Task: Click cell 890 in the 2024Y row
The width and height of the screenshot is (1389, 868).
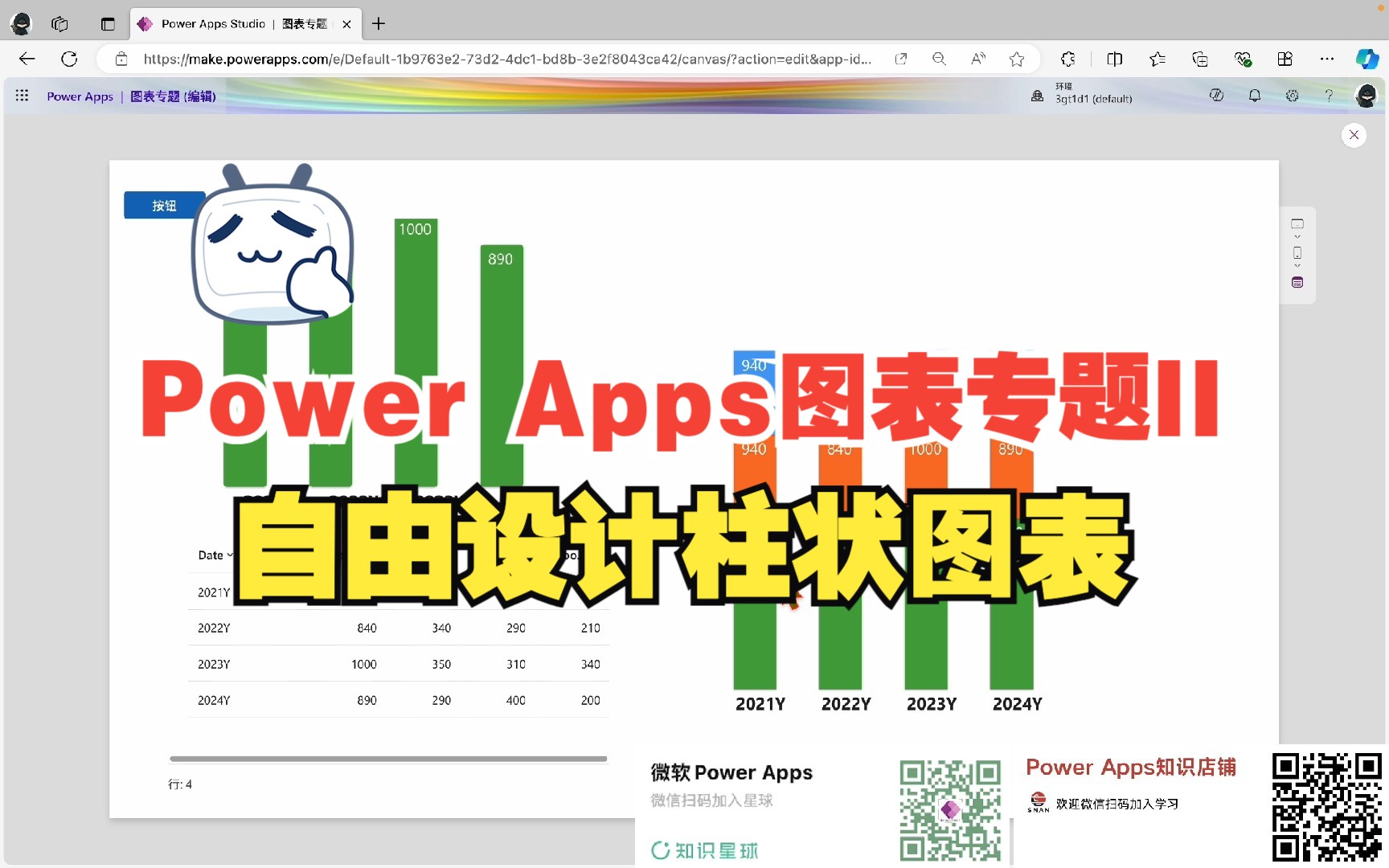Action: (x=367, y=701)
